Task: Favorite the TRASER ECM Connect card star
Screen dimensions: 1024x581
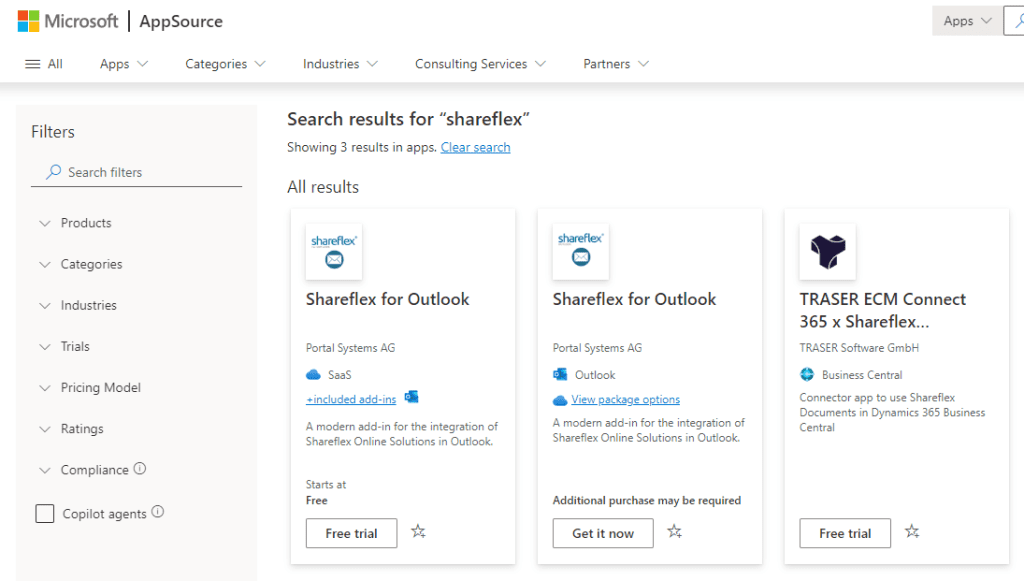Action: pyautogui.click(x=912, y=531)
